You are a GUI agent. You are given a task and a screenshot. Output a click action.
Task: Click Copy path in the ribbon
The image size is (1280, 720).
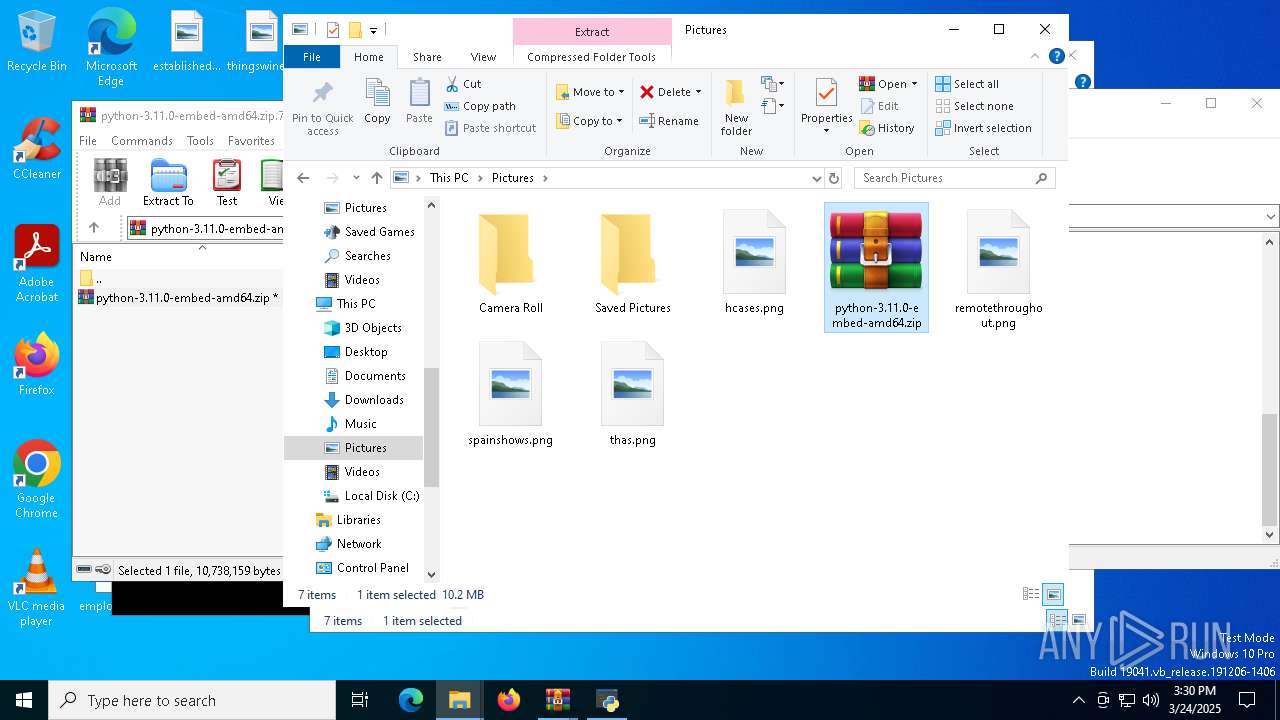click(480, 106)
